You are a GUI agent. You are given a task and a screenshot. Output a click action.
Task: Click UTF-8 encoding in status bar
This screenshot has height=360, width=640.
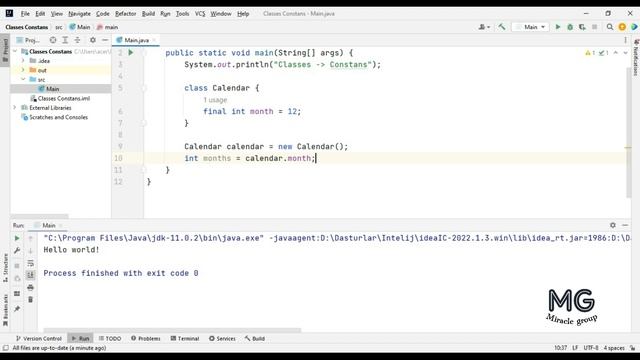click(x=591, y=348)
